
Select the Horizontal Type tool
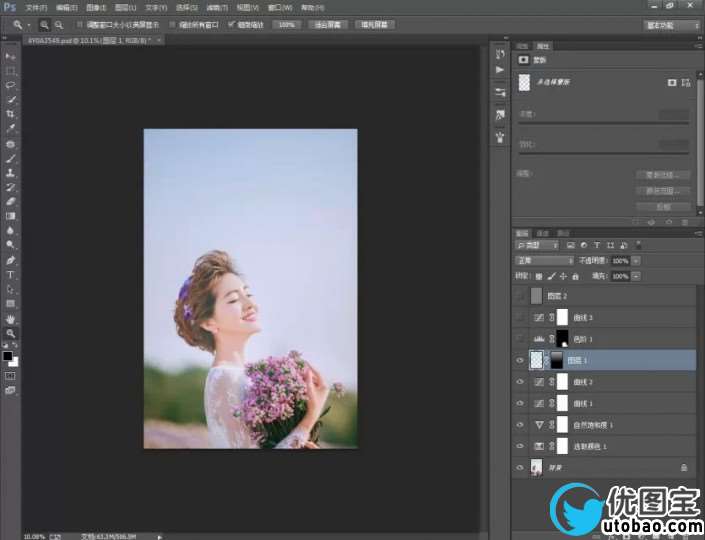pyautogui.click(x=11, y=274)
